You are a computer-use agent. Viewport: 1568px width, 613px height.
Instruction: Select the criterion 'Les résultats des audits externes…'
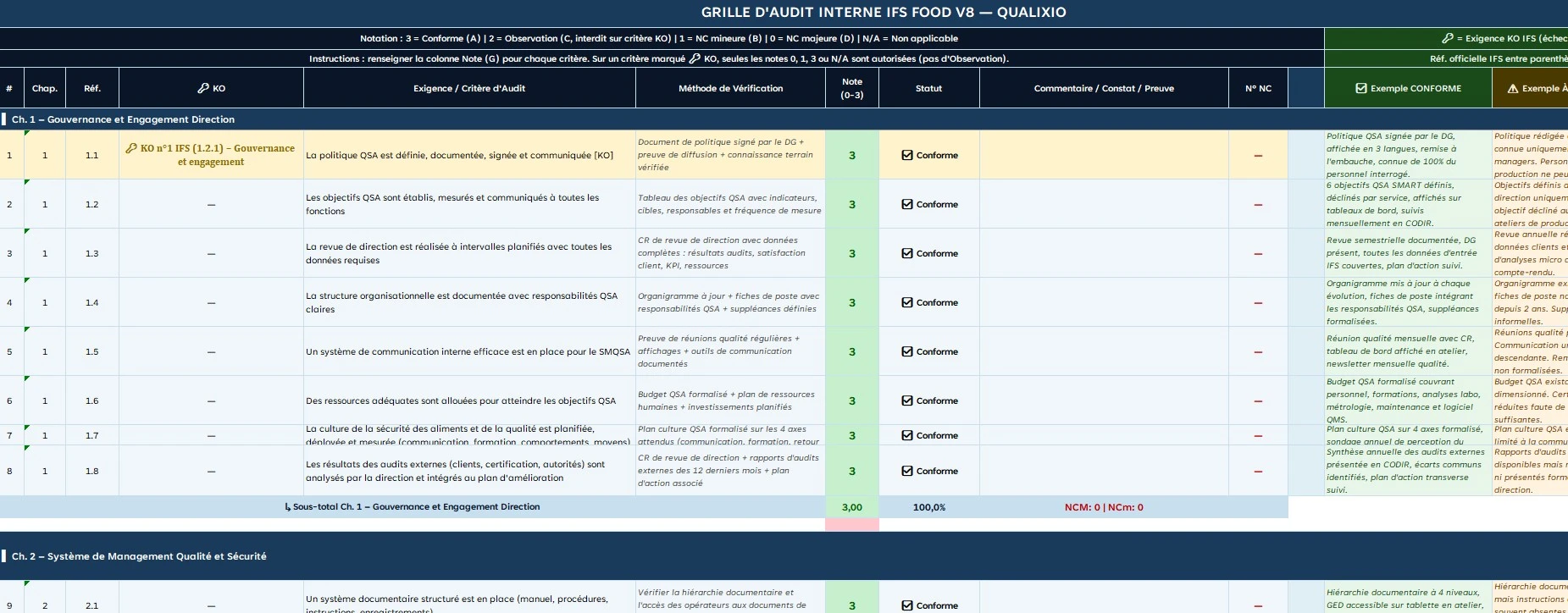(x=469, y=471)
